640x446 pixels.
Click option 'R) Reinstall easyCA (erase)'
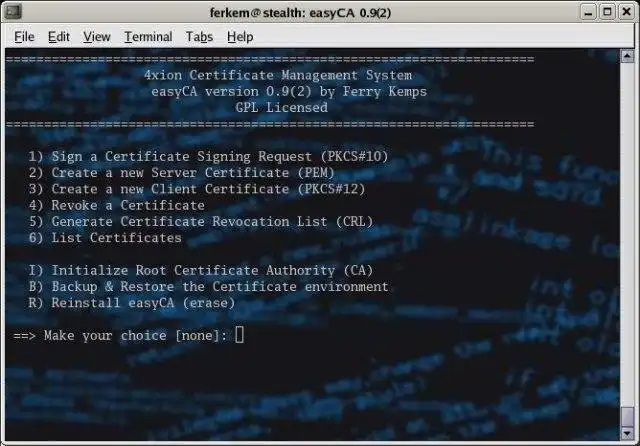[x=132, y=303]
